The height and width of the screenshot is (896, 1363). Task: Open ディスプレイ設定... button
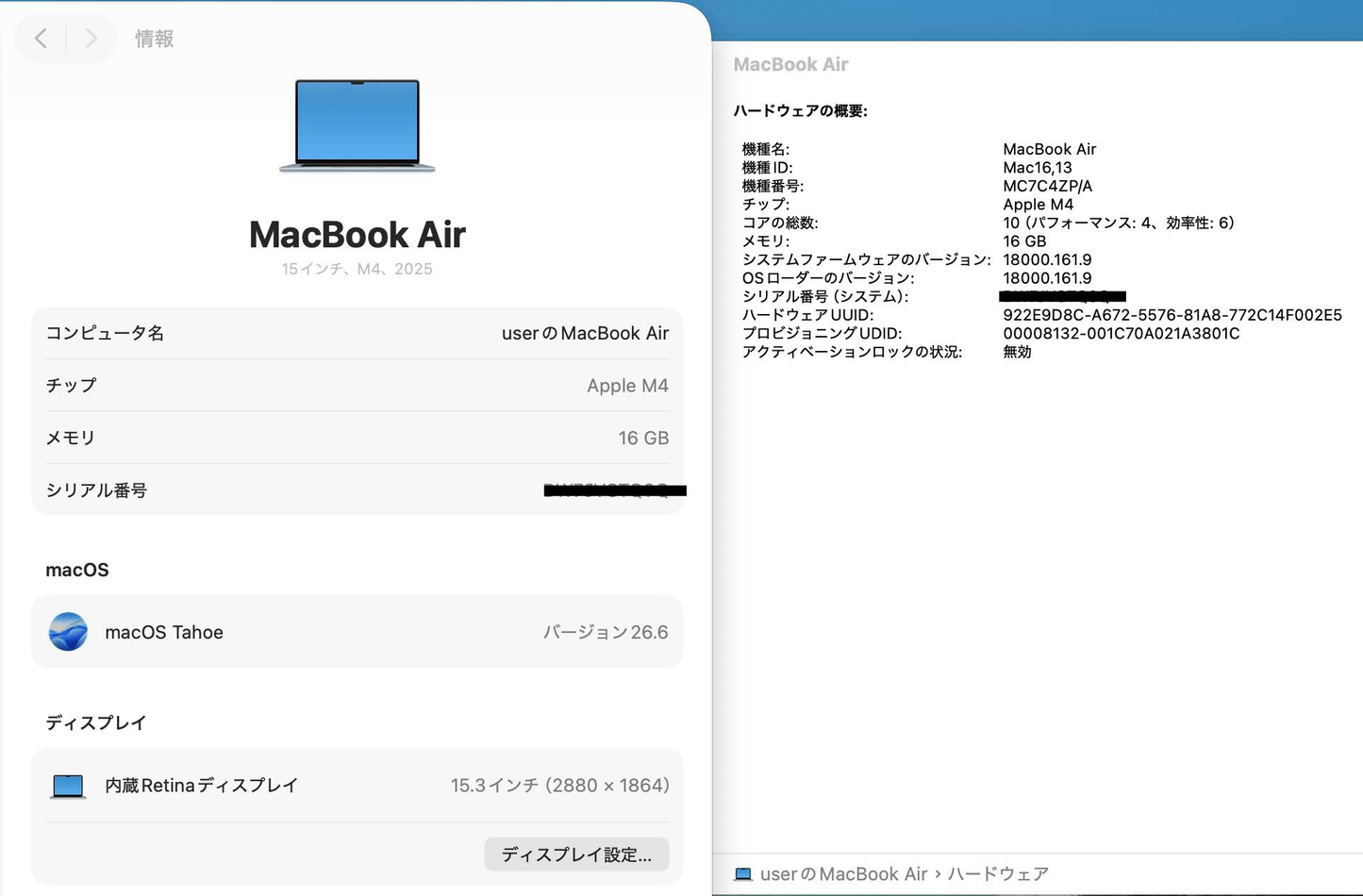click(x=576, y=855)
